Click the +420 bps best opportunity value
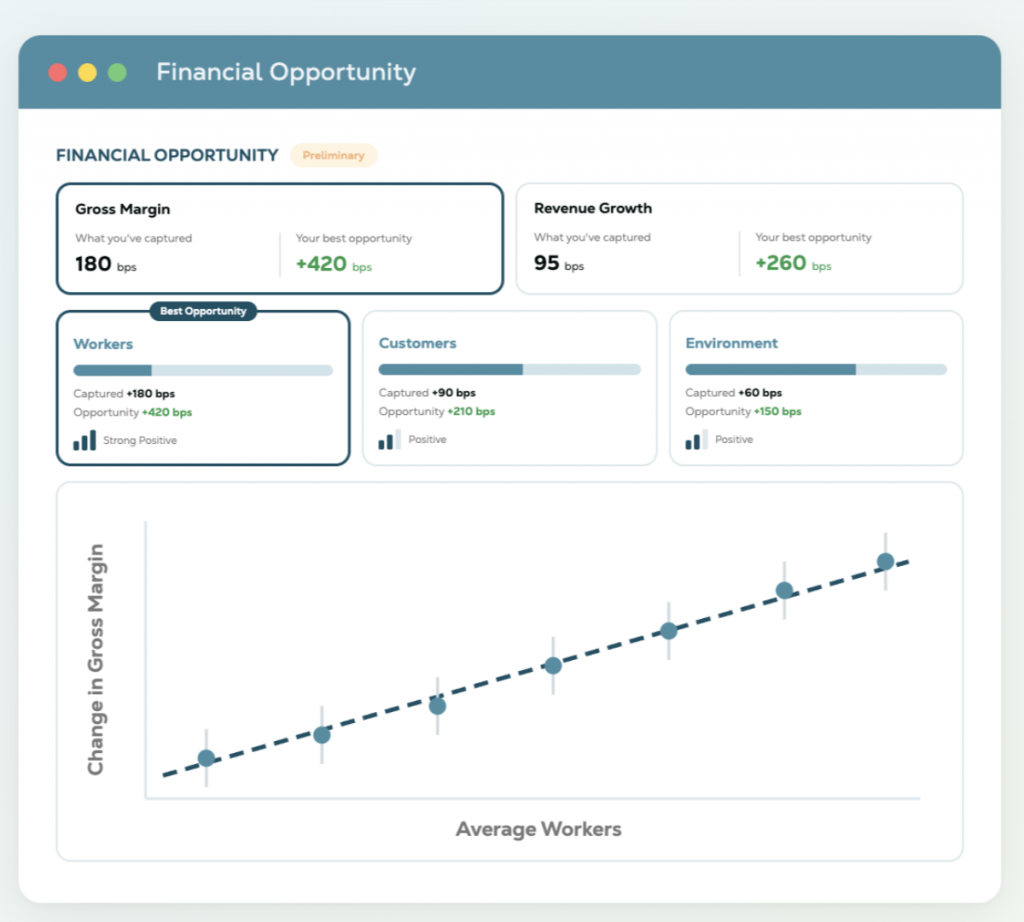This screenshot has width=1024, height=922. [x=334, y=264]
